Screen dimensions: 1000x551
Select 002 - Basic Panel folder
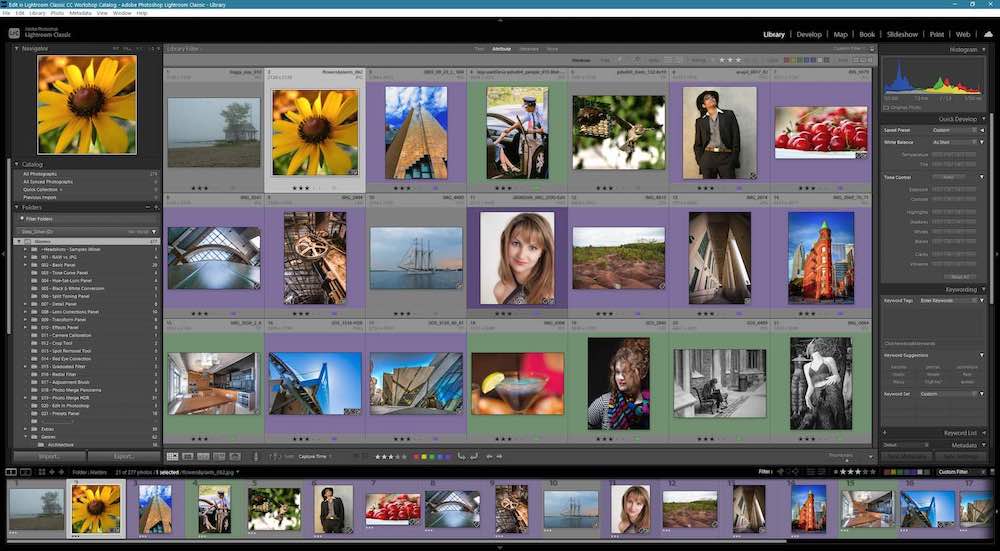58,265
